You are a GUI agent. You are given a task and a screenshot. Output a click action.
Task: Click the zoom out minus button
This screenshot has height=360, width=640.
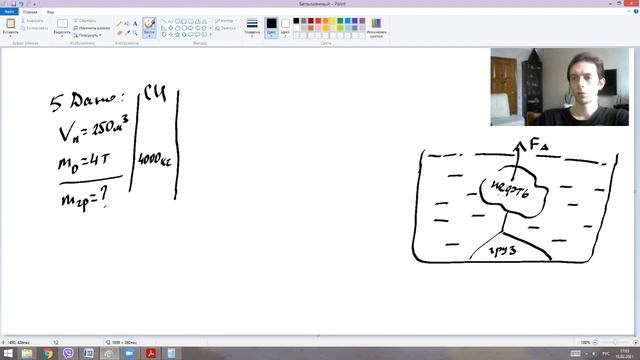595,342
